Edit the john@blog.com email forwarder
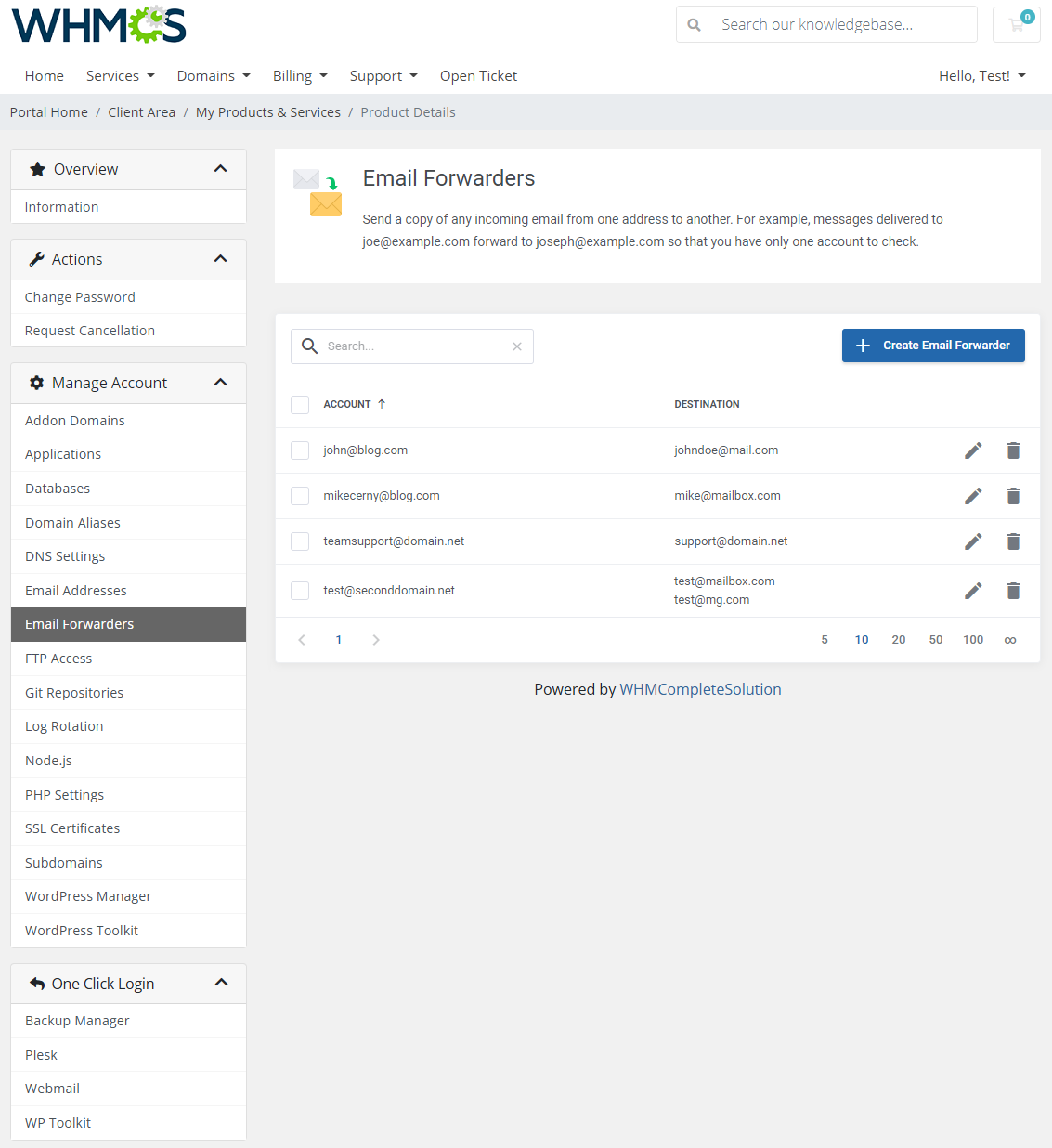This screenshot has width=1052, height=1148. [x=972, y=450]
